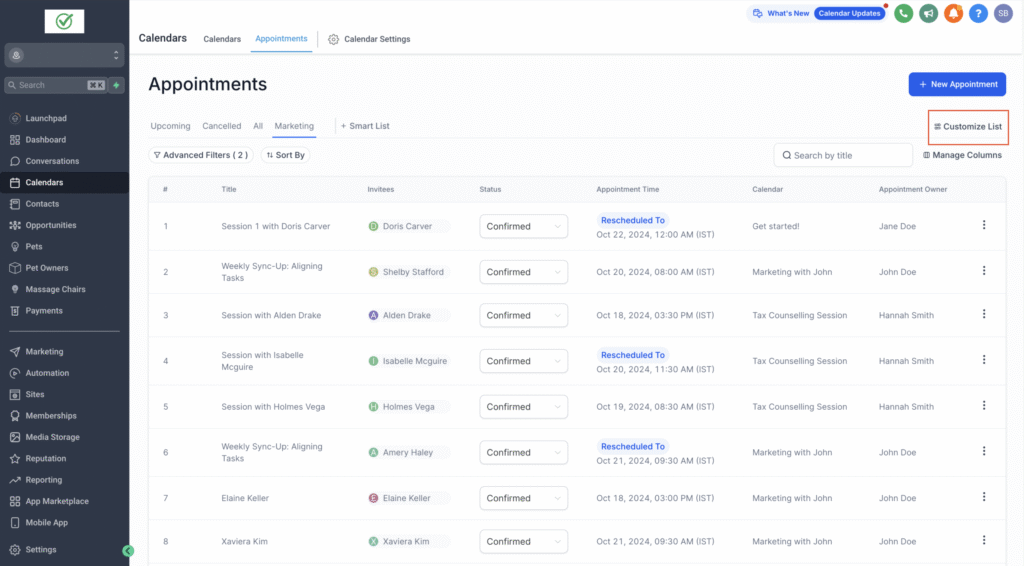Screen dimensions: 1024x566
Task: Expand status dropdown for Shelby Stafford row
Action: pyautogui.click(x=523, y=272)
